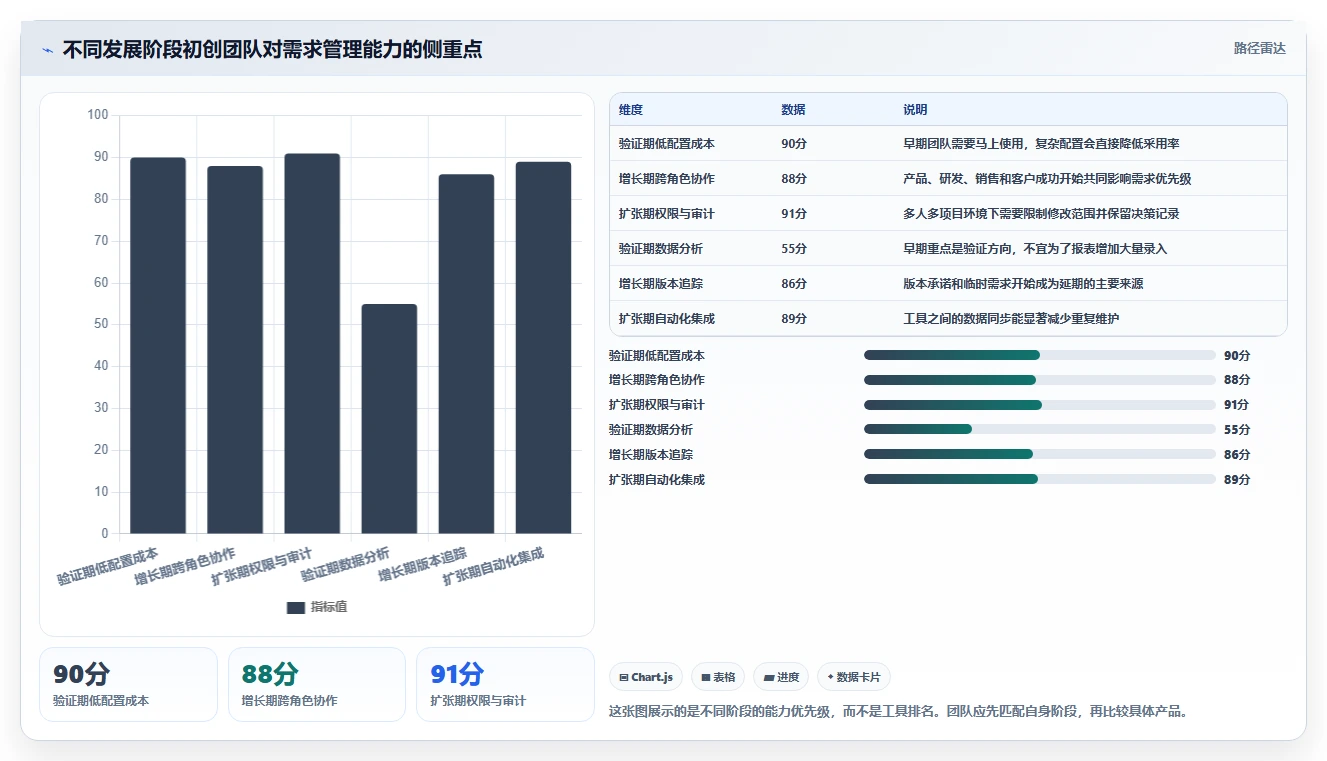The width and height of the screenshot is (1327, 761).
Task: Click the 90分 验证期低配置成本 stat card
Action: pyautogui.click(x=128, y=684)
